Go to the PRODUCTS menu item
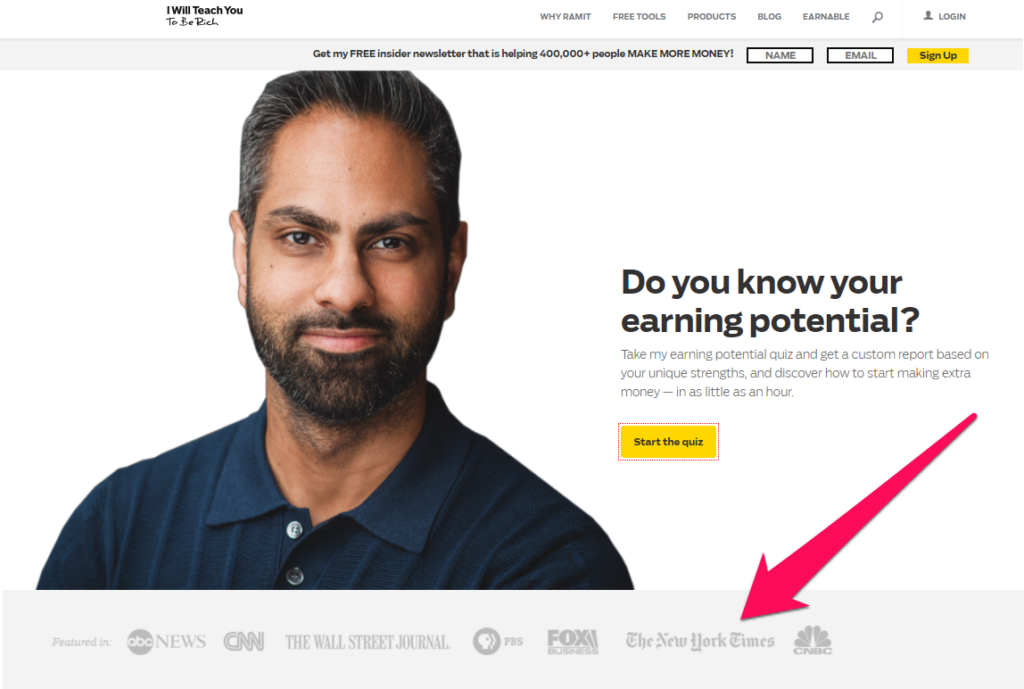Image resolution: width=1024 pixels, height=689 pixels. (711, 16)
